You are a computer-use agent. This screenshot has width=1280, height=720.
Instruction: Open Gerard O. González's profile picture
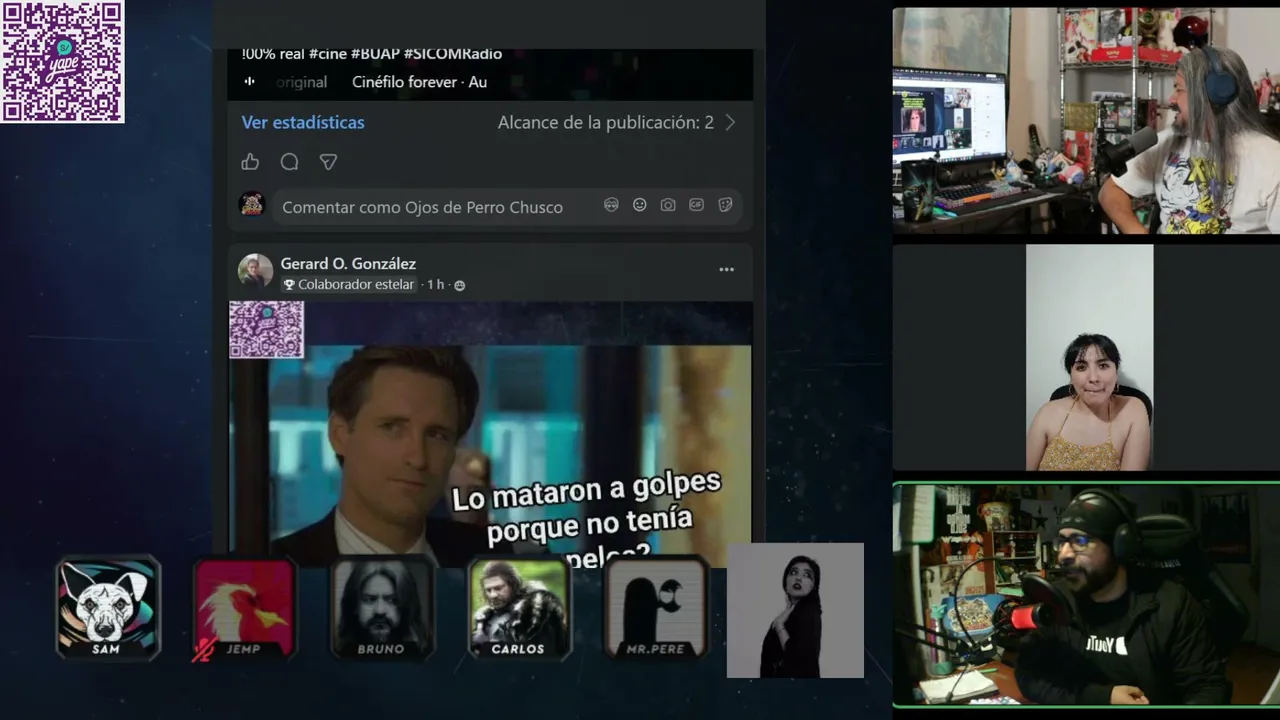click(255, 271)
